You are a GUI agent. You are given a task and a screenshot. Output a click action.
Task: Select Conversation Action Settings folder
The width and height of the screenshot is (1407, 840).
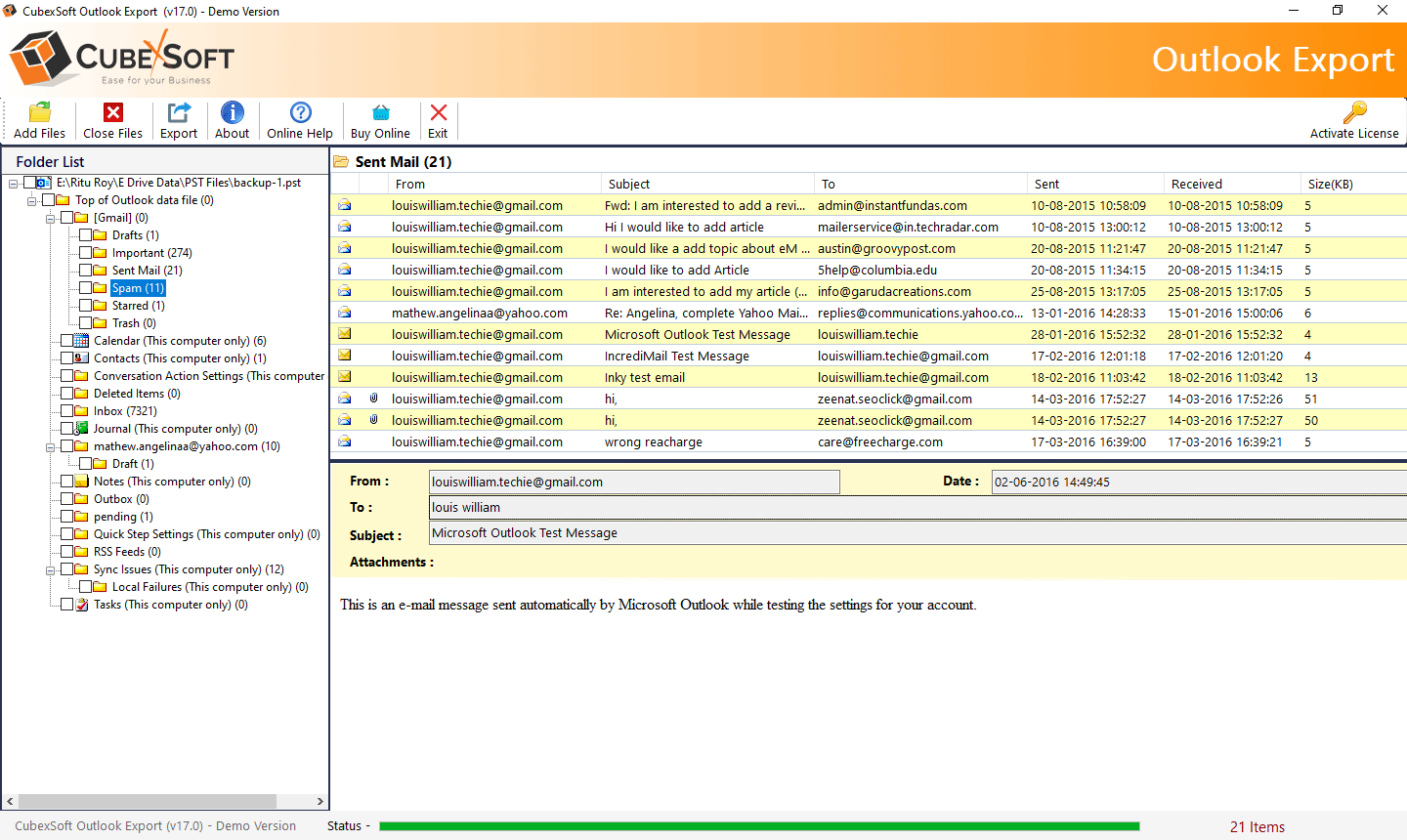point(209,376)
